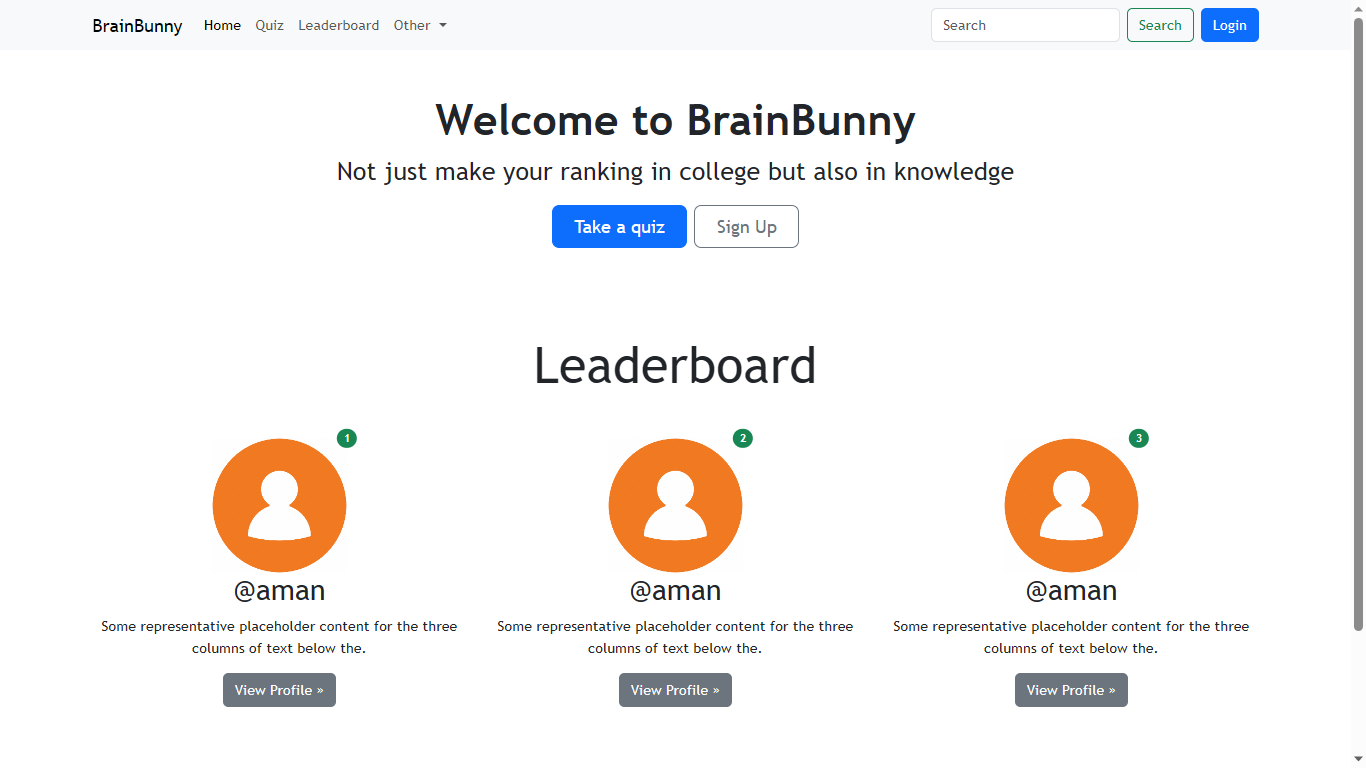Click the blue Login button
This screenshot has height=768, width=1366.
coord(1229,25)
